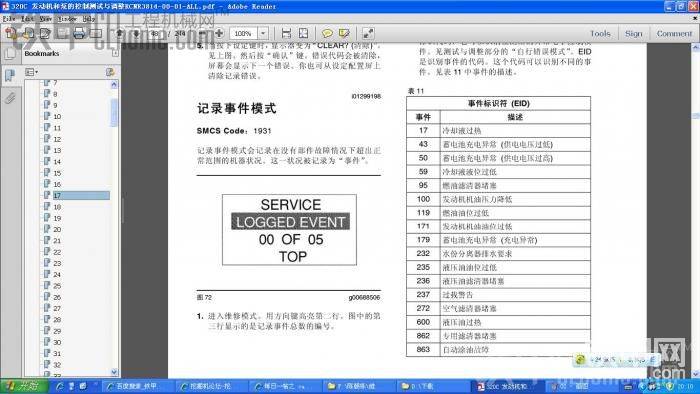The height and width of the screenshot is (394, 700).
Task: Open the Help menu
Action: click(x=89, y=19)
